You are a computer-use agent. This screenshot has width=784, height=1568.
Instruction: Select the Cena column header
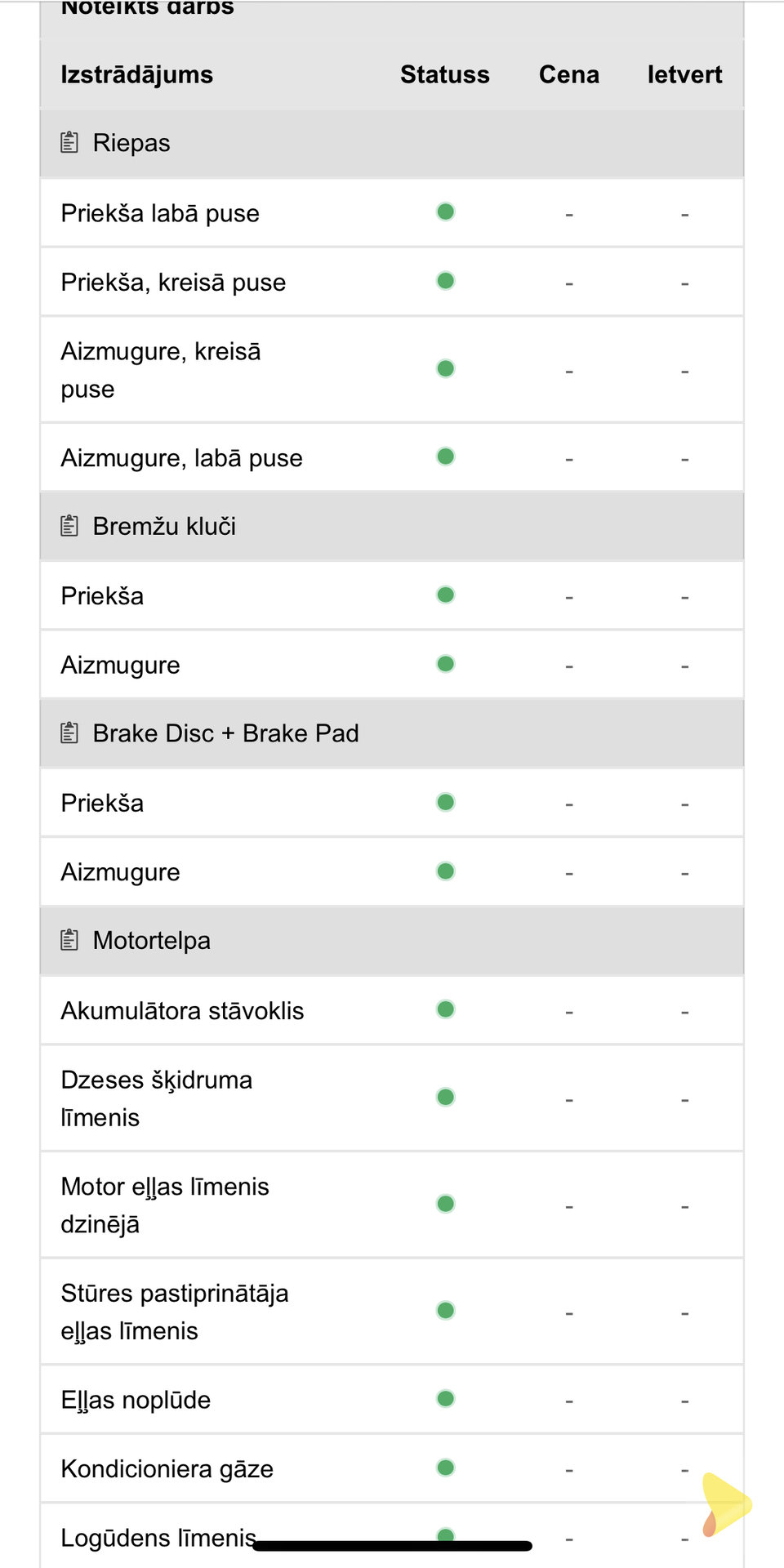pyautogui.click(x=569, y=74)
